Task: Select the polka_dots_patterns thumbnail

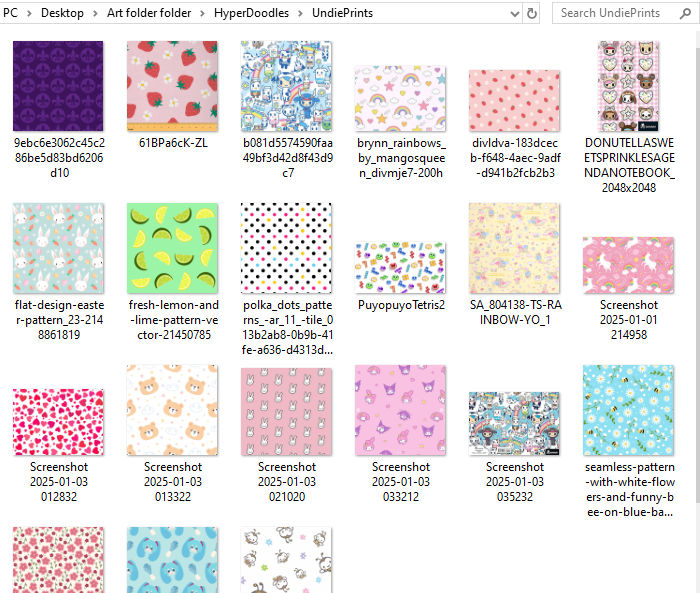Action: click(286, 248)
